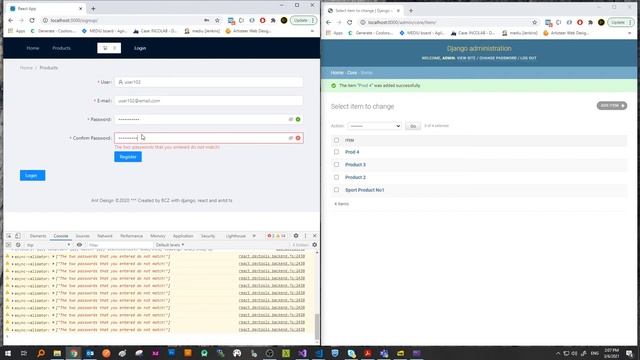
Task: Toggle the console sidebar icon
Action: (9, 245)
